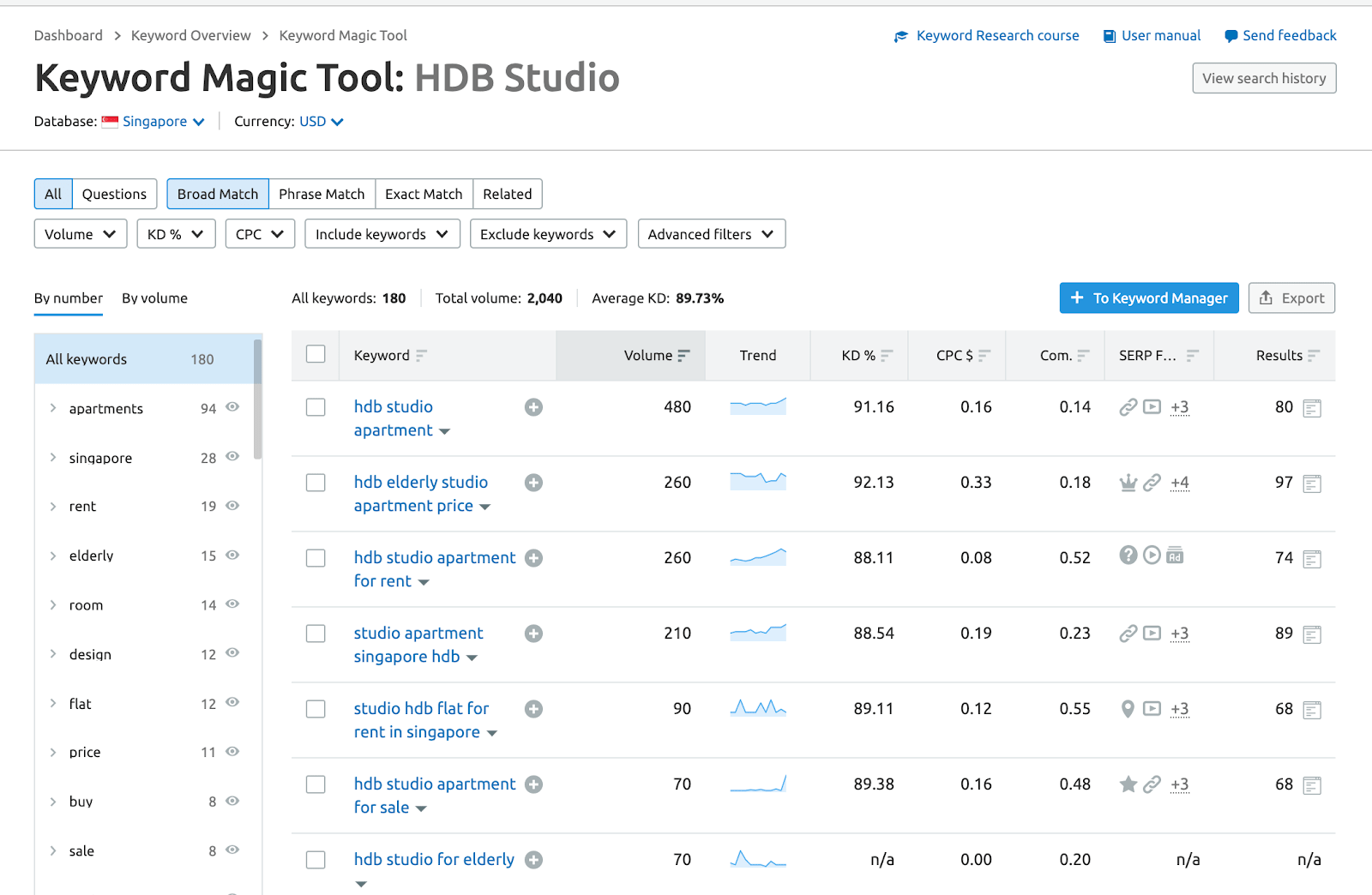The image size is (1372, 895).
Task: Open SERP results page icon for 74 results row
Action: [x=1312, y=559]
